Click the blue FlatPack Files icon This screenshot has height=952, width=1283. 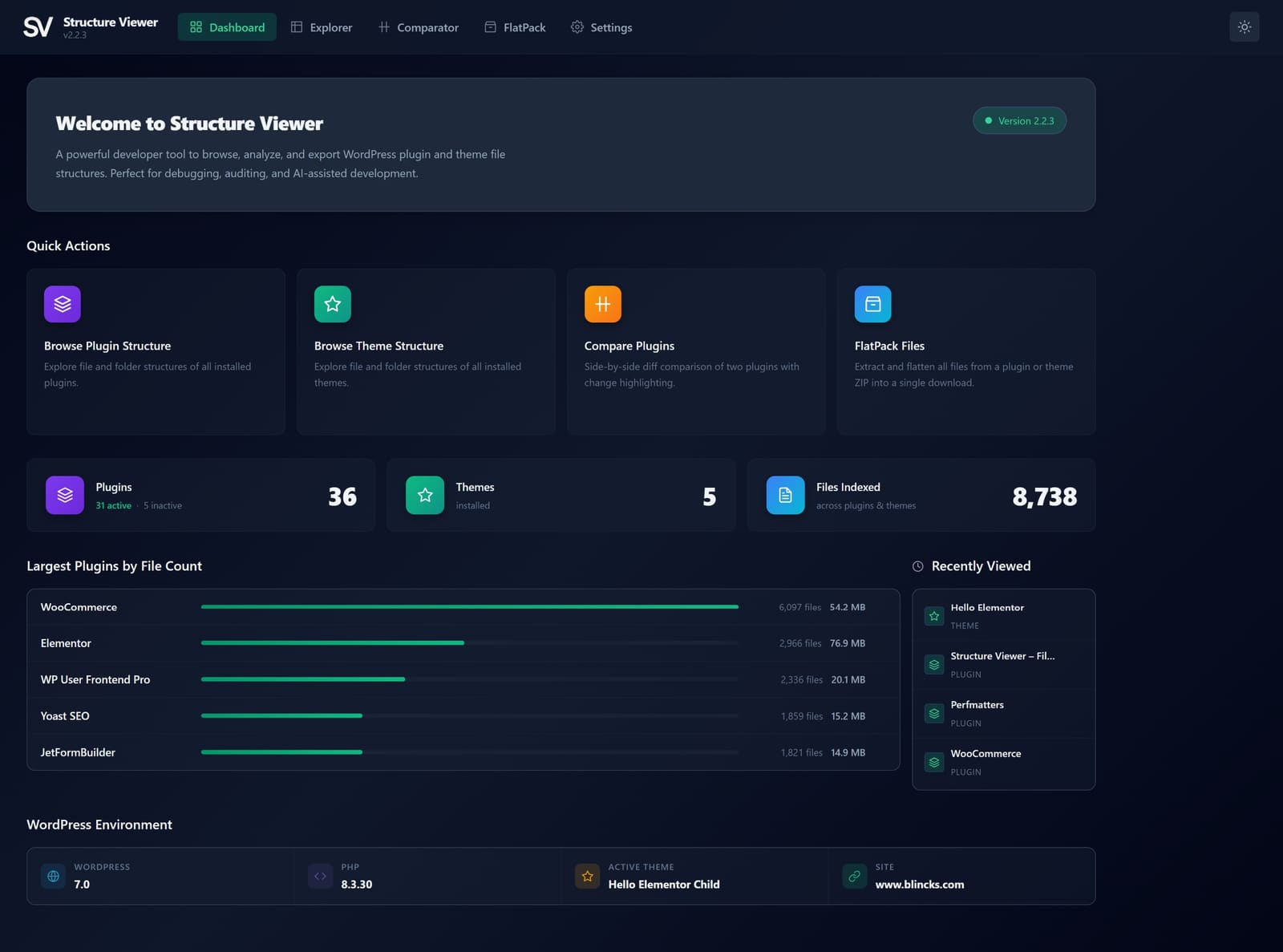point(873,304)
